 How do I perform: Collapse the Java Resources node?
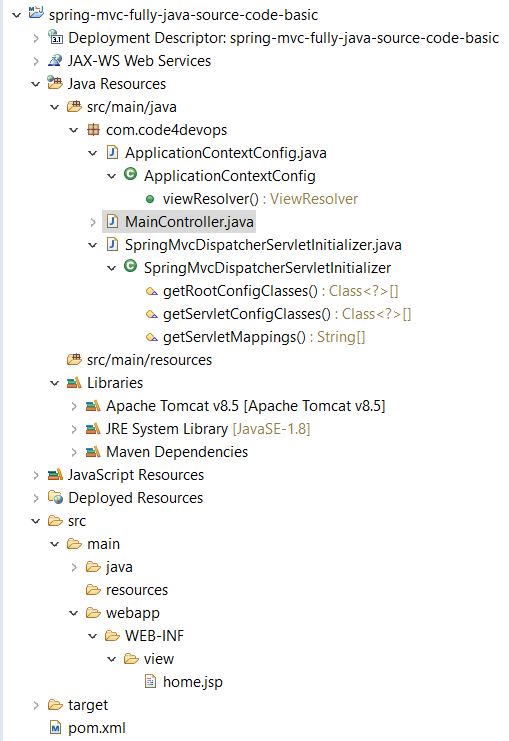pos(36,84)
